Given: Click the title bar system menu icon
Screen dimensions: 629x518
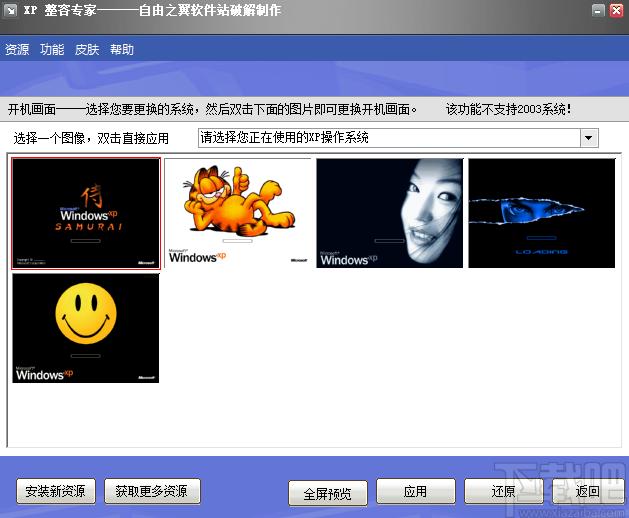Looking at the screenshot, I should pos(10,10).
